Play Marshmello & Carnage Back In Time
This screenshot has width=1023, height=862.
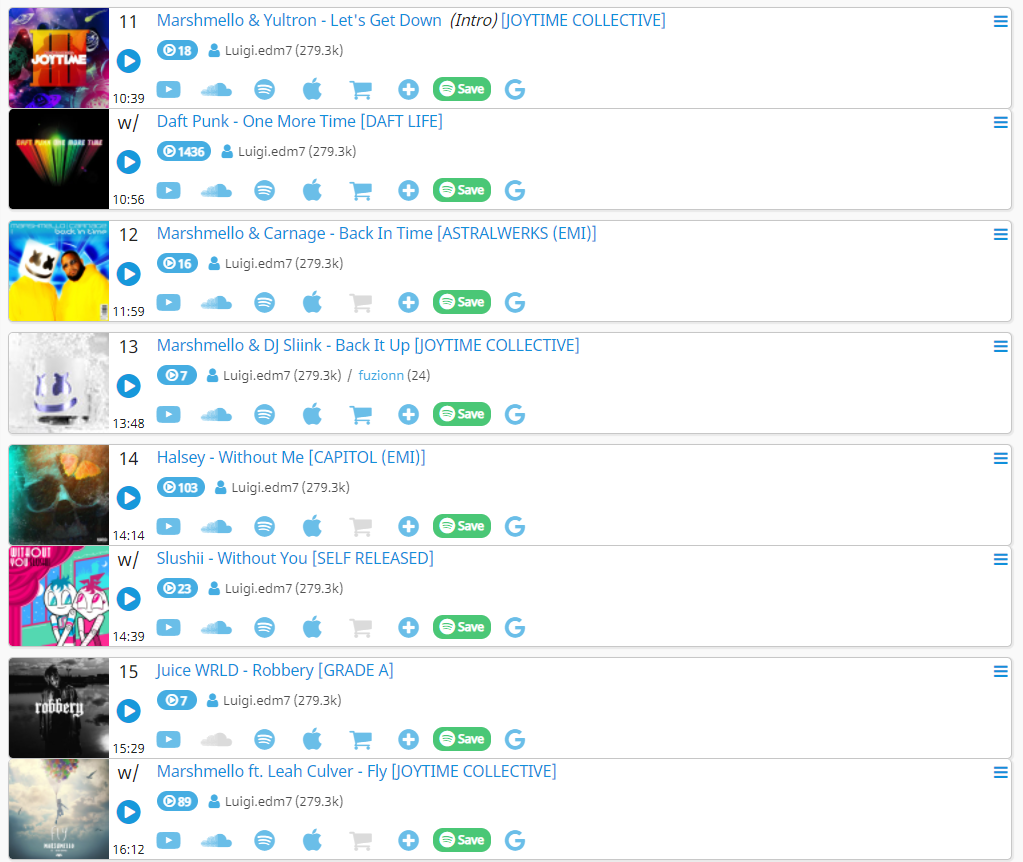click(x=129, y=274)
